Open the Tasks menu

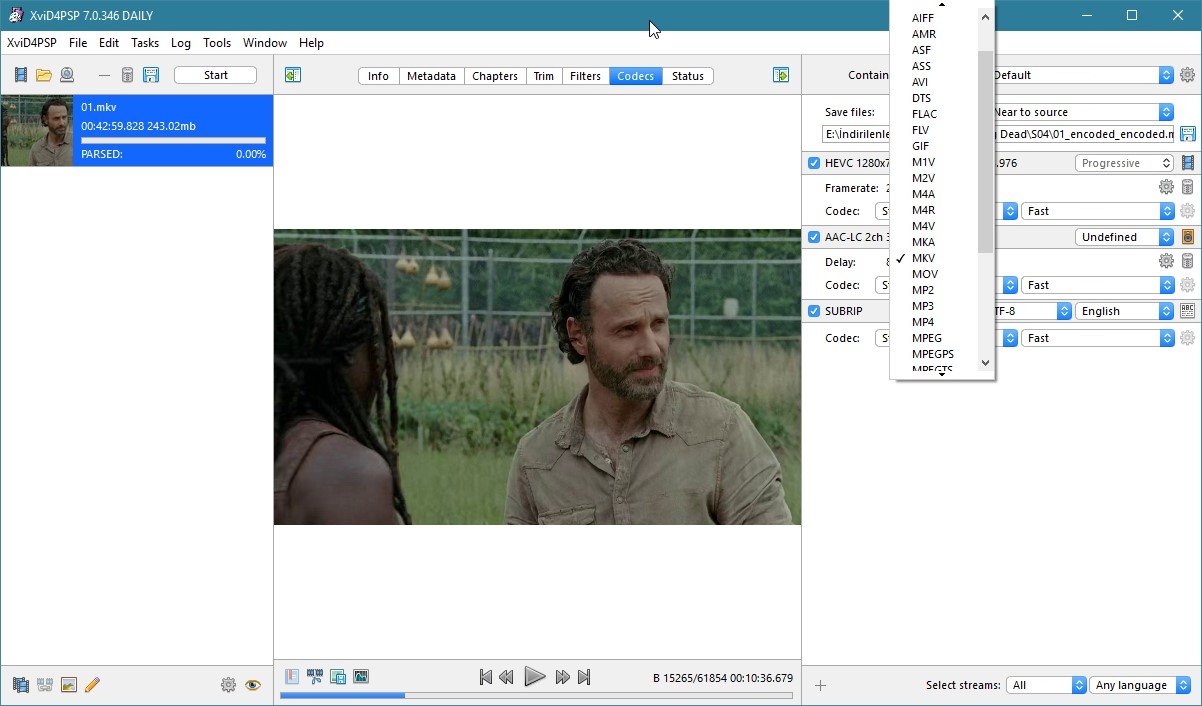145,43
